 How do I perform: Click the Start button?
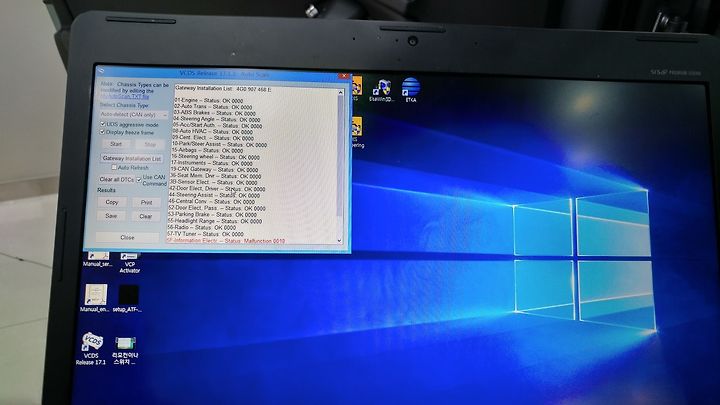tap(116, 144)
